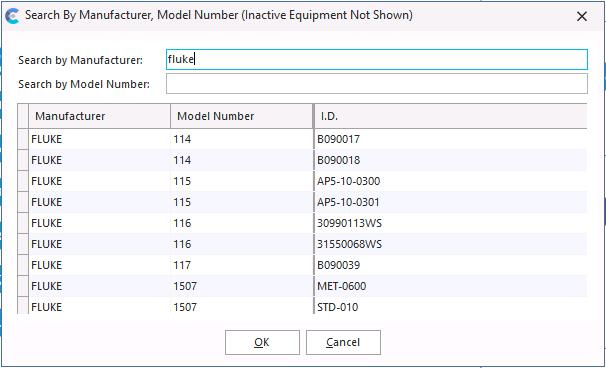
Task: Click the row selector for AP5-10-0300 row
Action: coord(23,181)
